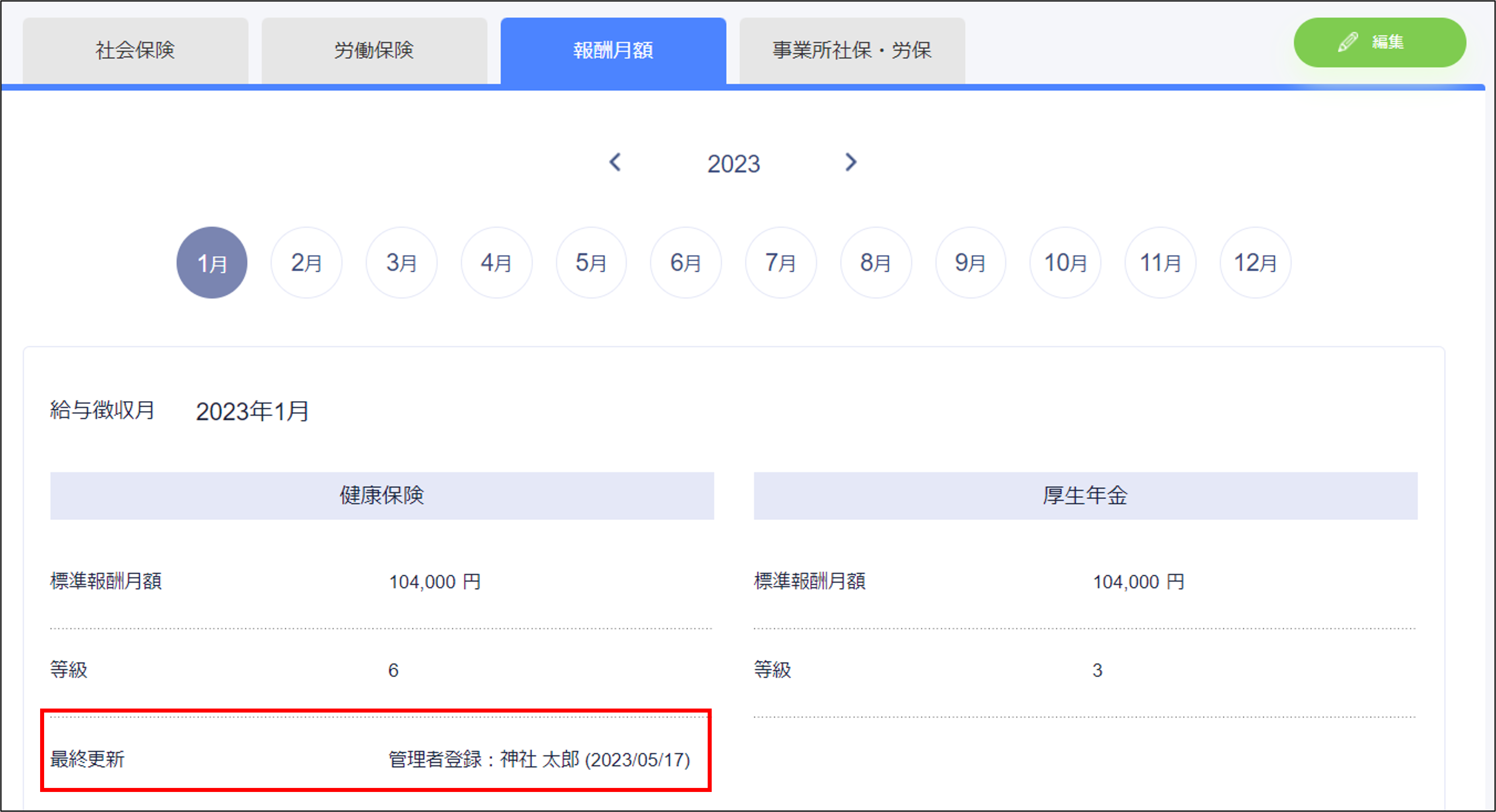Viewport: 1496px width, 812px height.
Task: Choose the 10月 month button
Action: tap(1066, 262)
